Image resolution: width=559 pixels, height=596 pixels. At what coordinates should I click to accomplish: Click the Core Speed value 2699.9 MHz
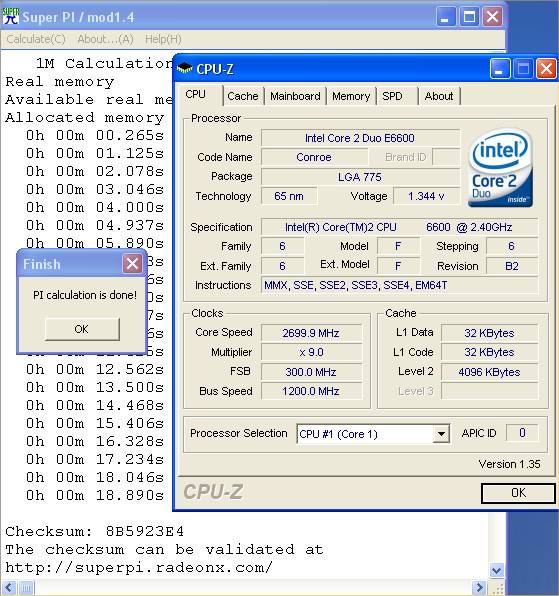311,333
